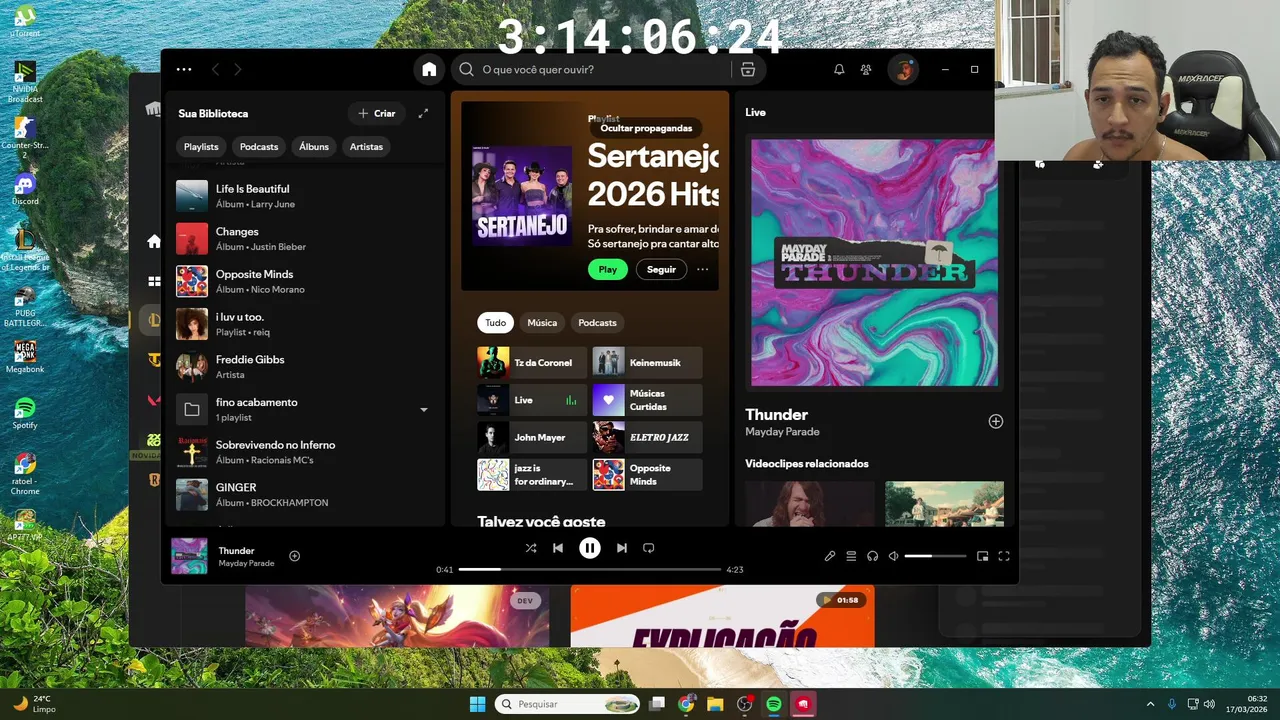Image resolution: width=1280 pixels, height=720 pixels.
Task: Toggle repeat mode
Action: tap(648, 548)
